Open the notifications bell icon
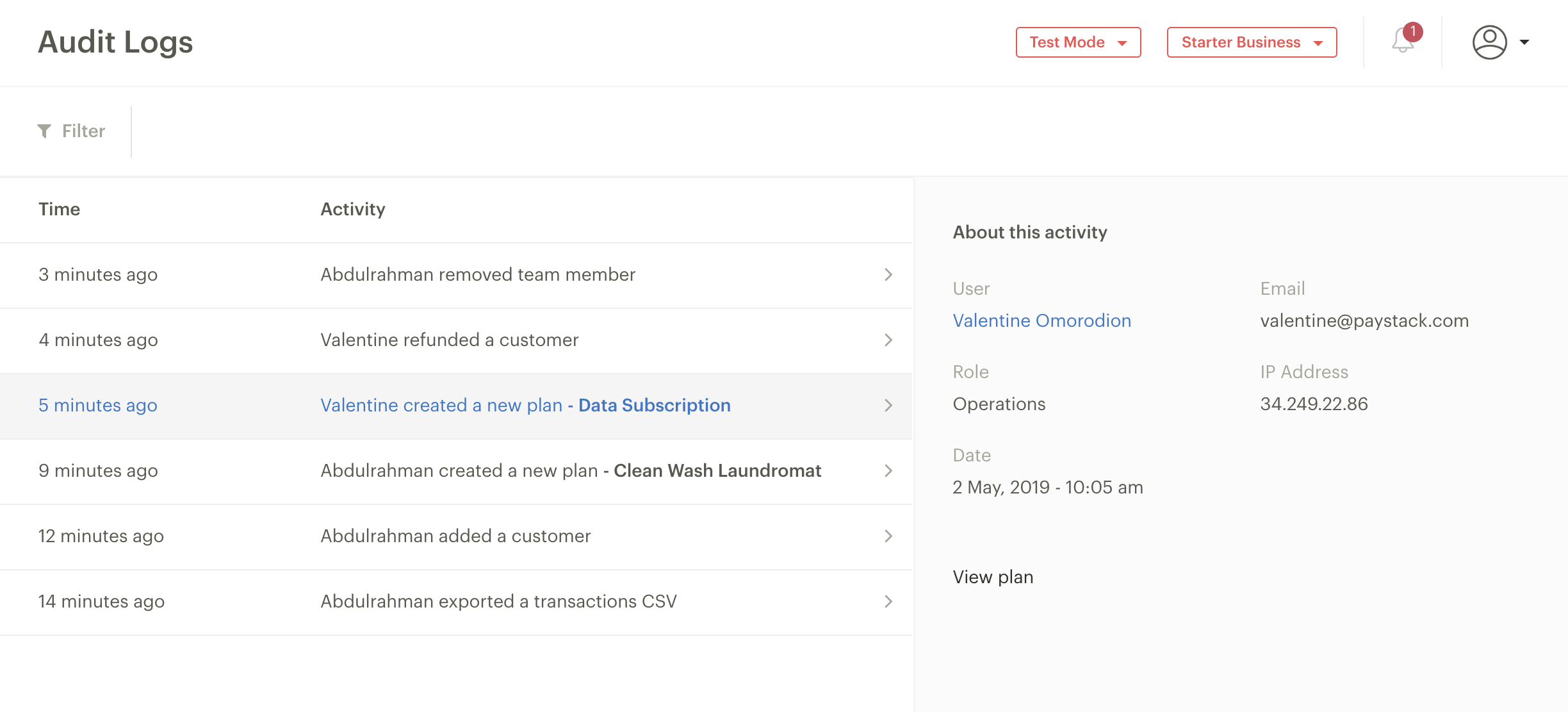Image resolution: width=1568 pixels, height=712 pixels. pyautogui.click(x=1402, y=42)
